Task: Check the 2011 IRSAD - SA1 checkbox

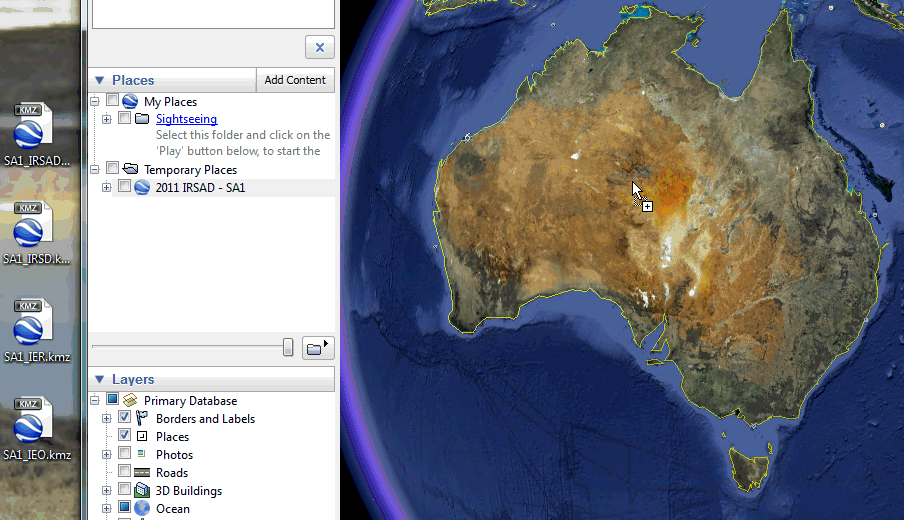Action: coord(124,187)
